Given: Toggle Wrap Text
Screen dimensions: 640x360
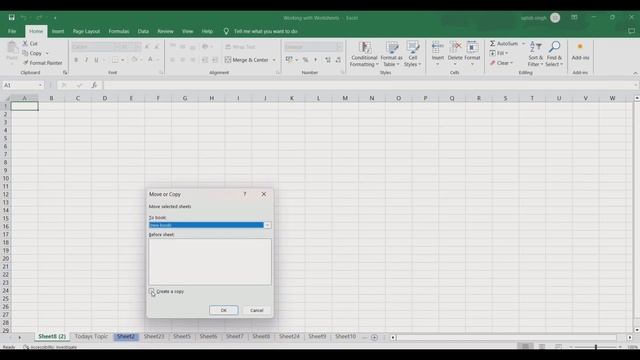Looking at the screenshot, I should pos(240,47).
